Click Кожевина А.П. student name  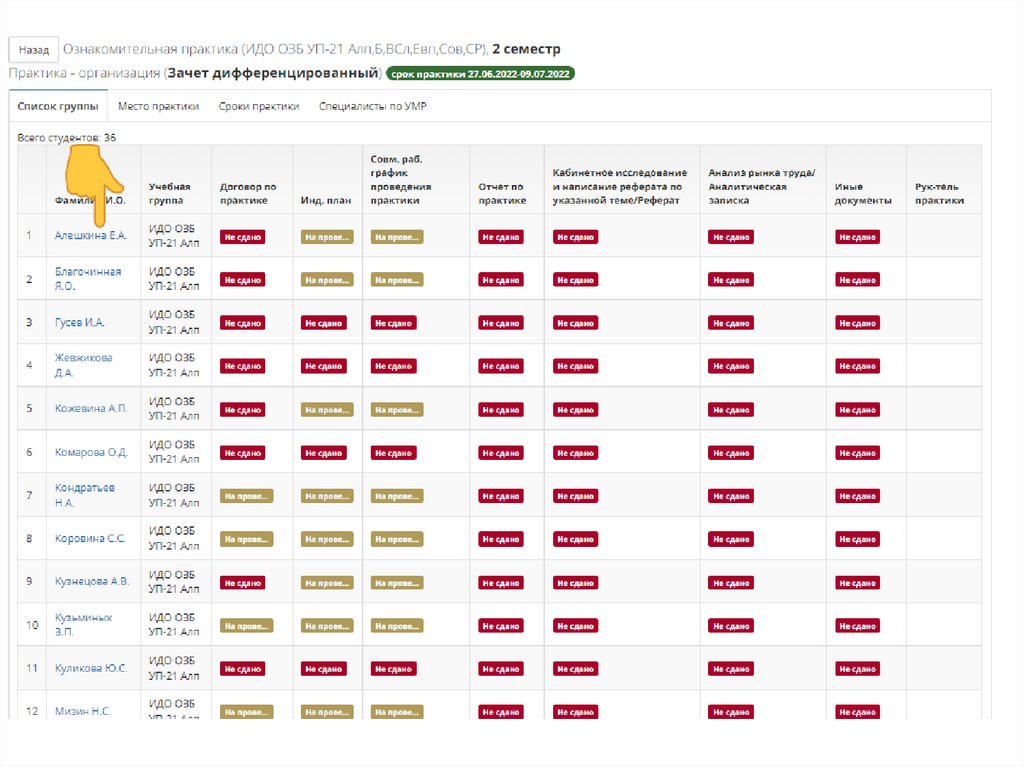coord(91,409)
